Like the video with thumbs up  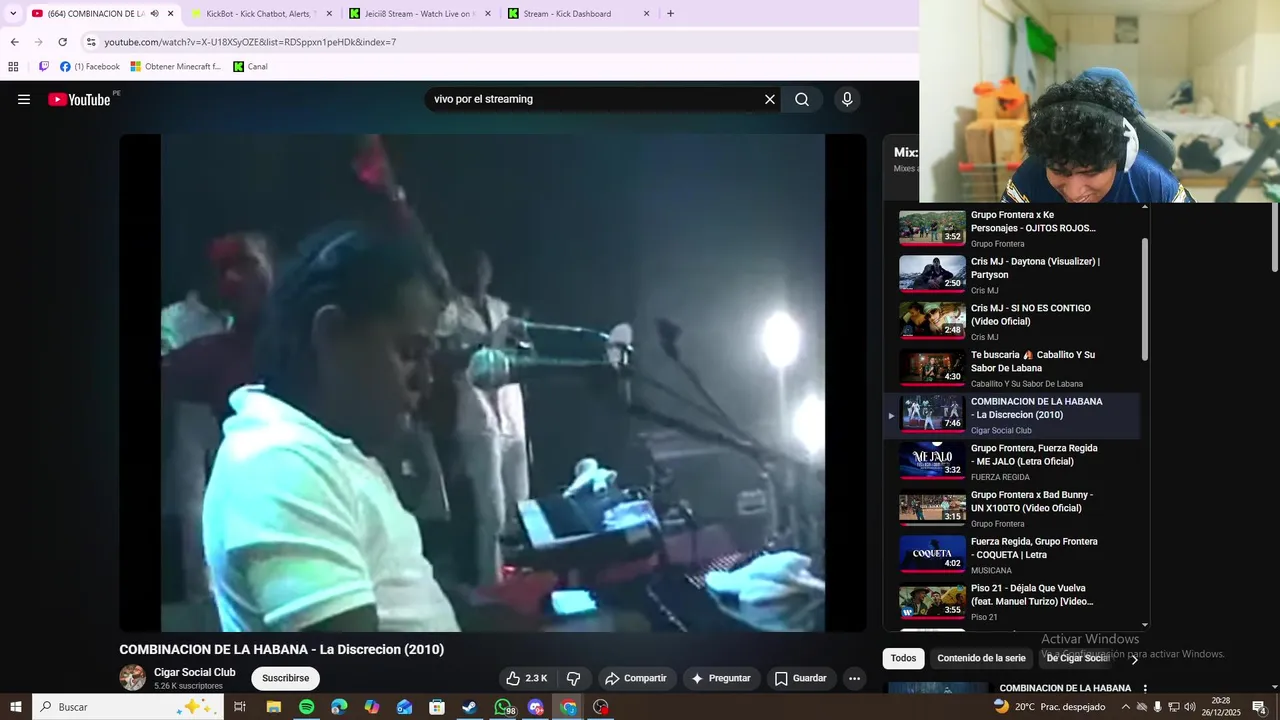(x=527, y=678)
